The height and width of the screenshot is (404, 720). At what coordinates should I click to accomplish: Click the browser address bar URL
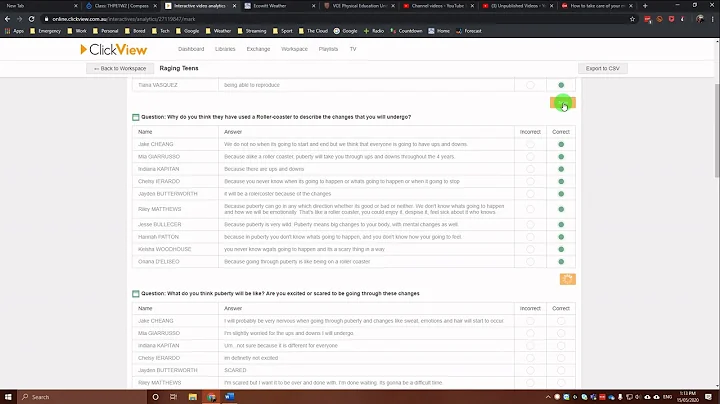click(124, 19)
